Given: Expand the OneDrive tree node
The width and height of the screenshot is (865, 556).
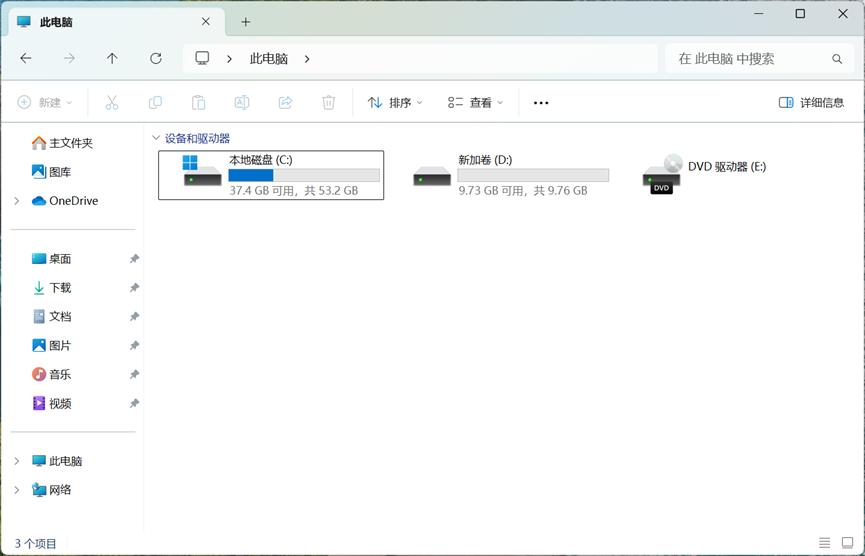Looking at the screenshot, I should [17, 201].
